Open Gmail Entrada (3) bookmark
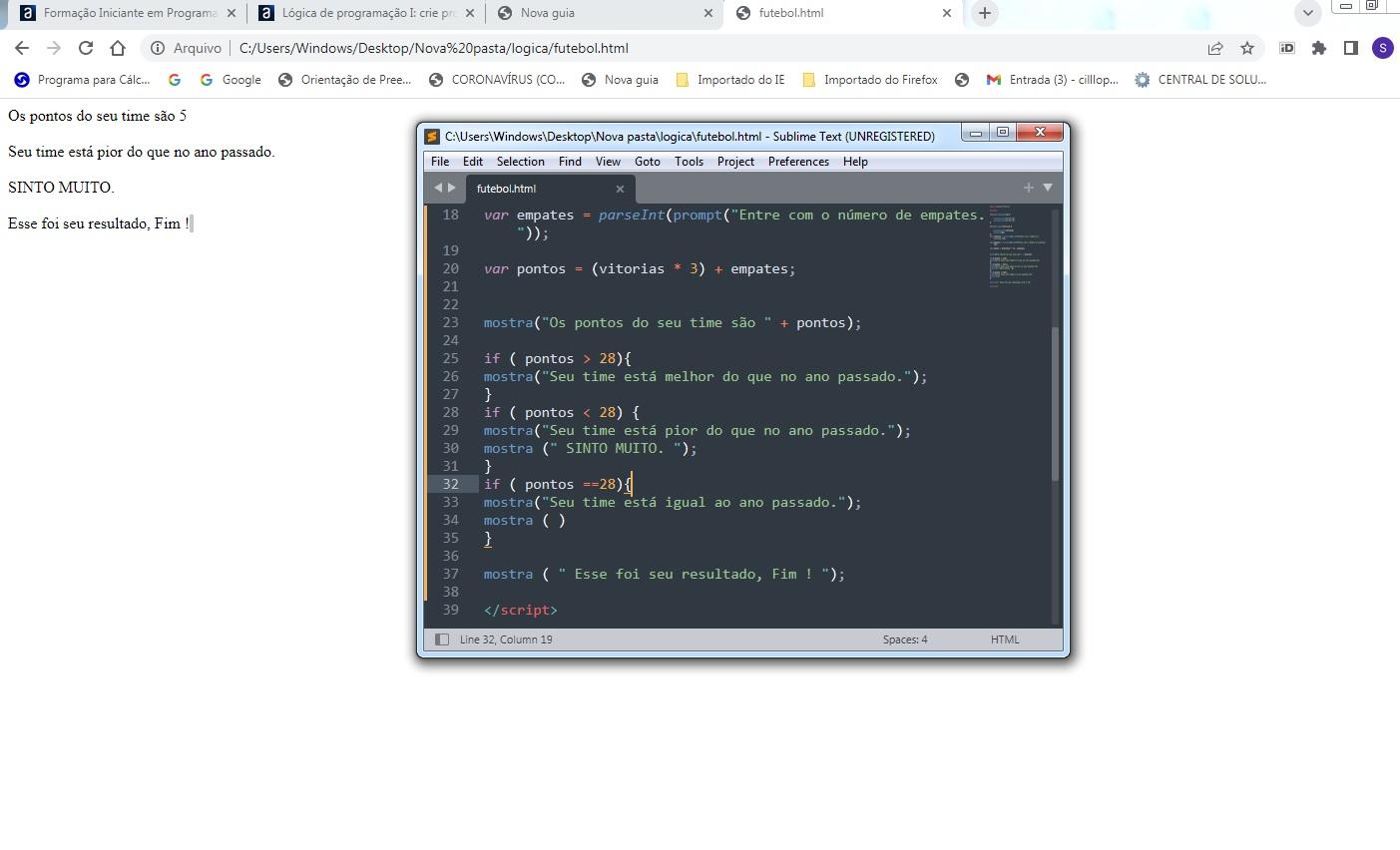 pos(1052,80)
